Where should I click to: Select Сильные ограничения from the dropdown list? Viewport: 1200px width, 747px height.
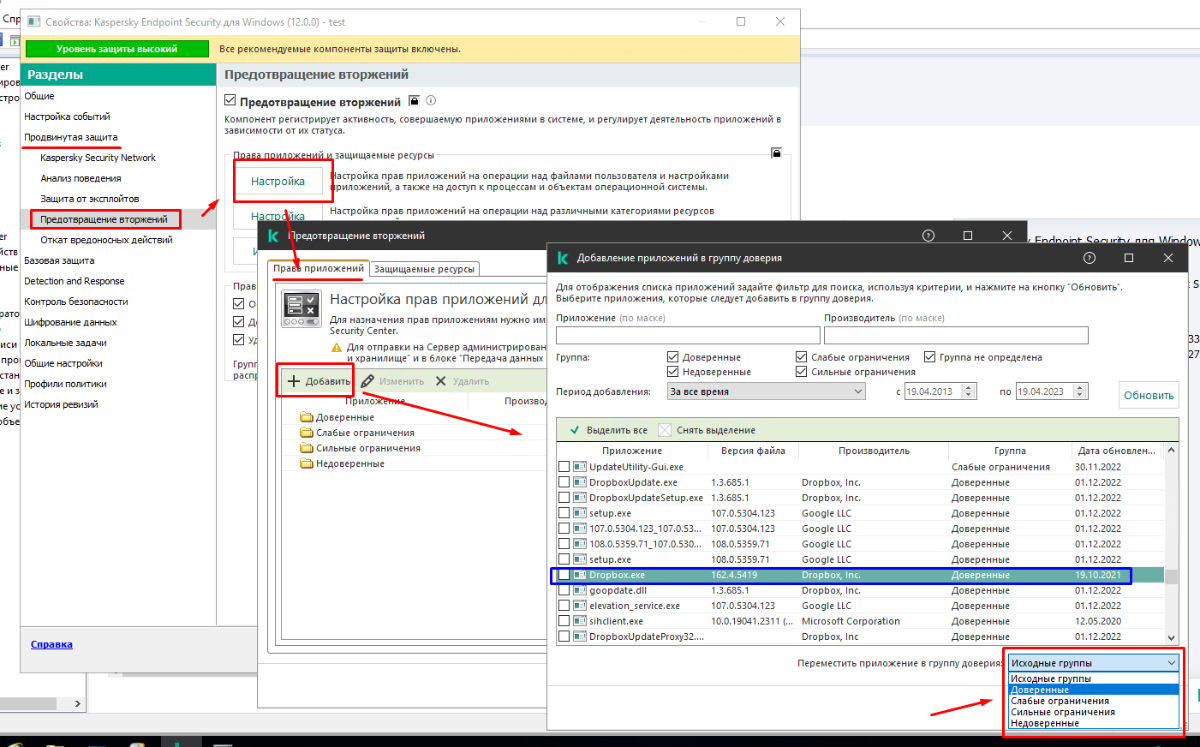[x=1062, y=712]
